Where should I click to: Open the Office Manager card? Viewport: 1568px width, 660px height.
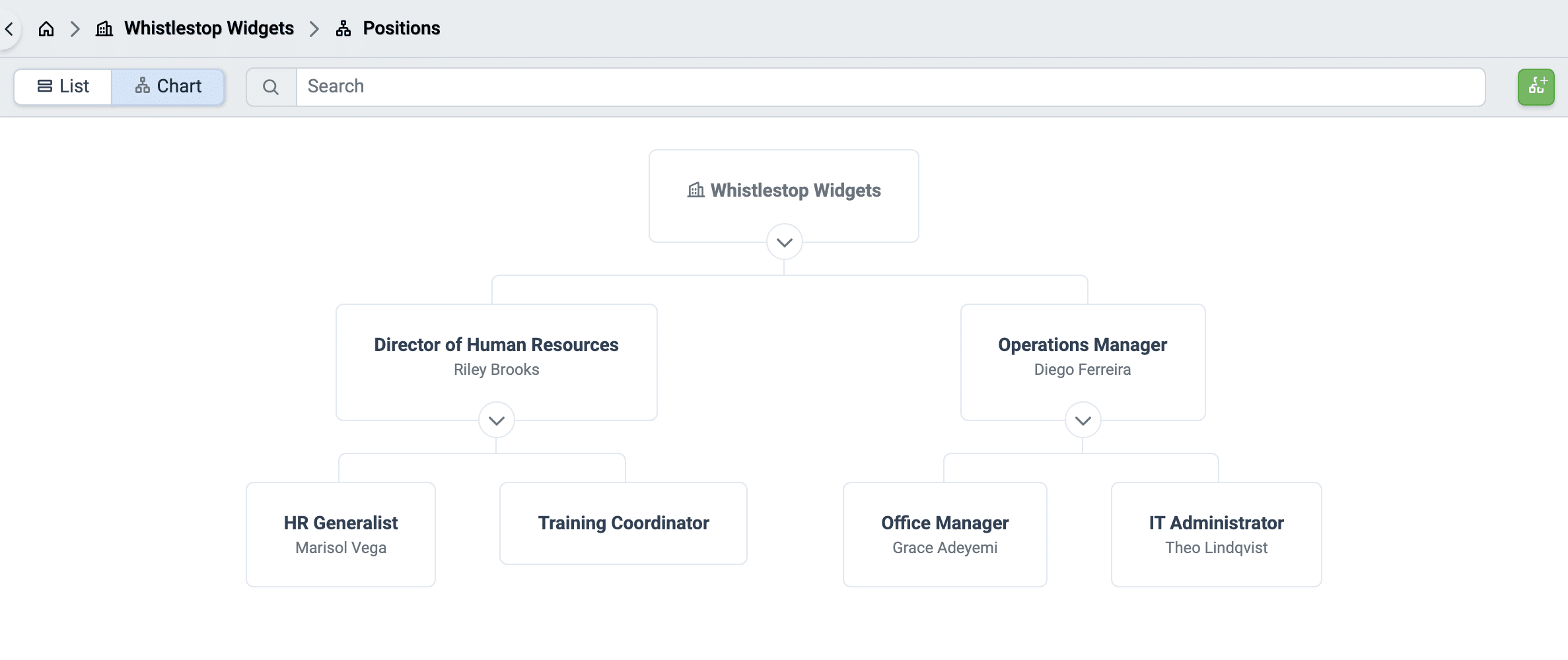coord(945,535)
